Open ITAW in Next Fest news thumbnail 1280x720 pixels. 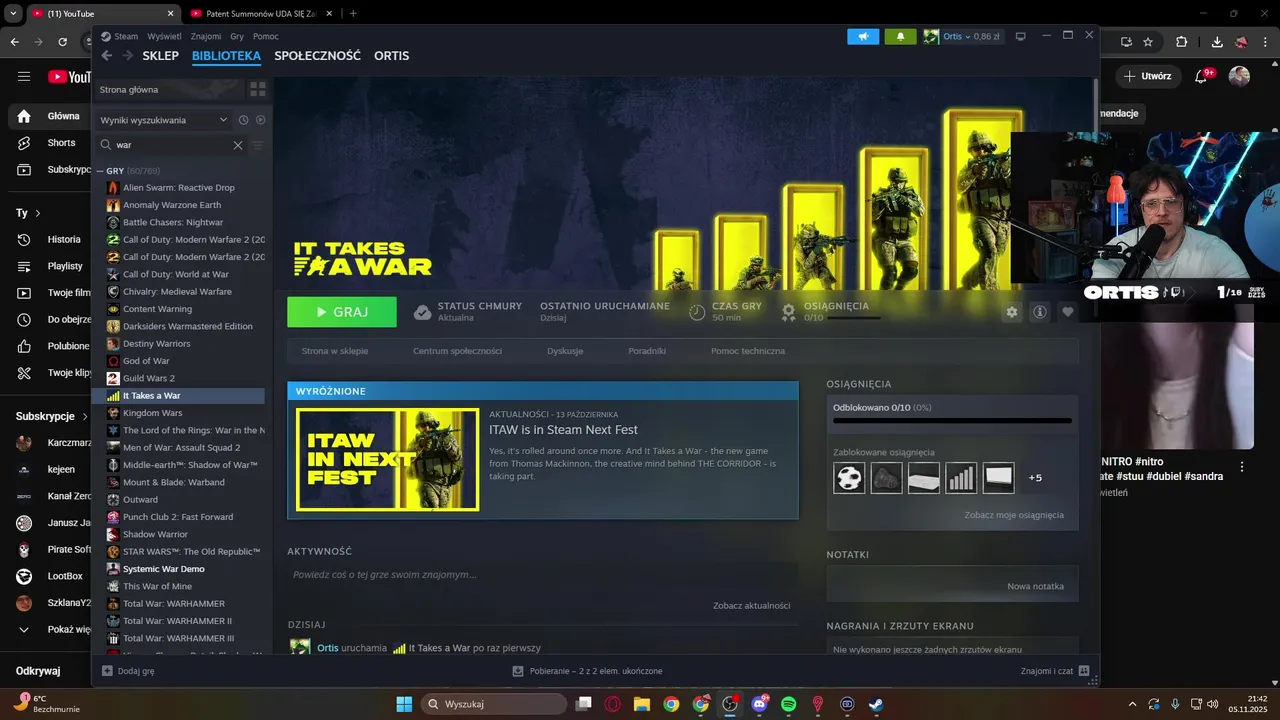click(x=387, y=460)
